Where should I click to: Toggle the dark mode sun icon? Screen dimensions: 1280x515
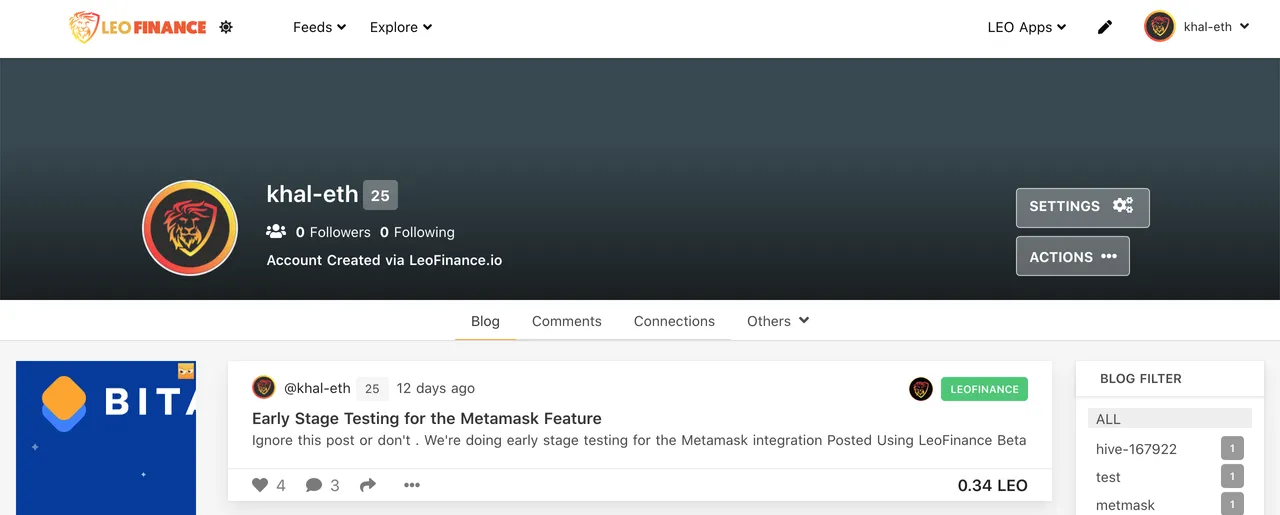[226, 27]
